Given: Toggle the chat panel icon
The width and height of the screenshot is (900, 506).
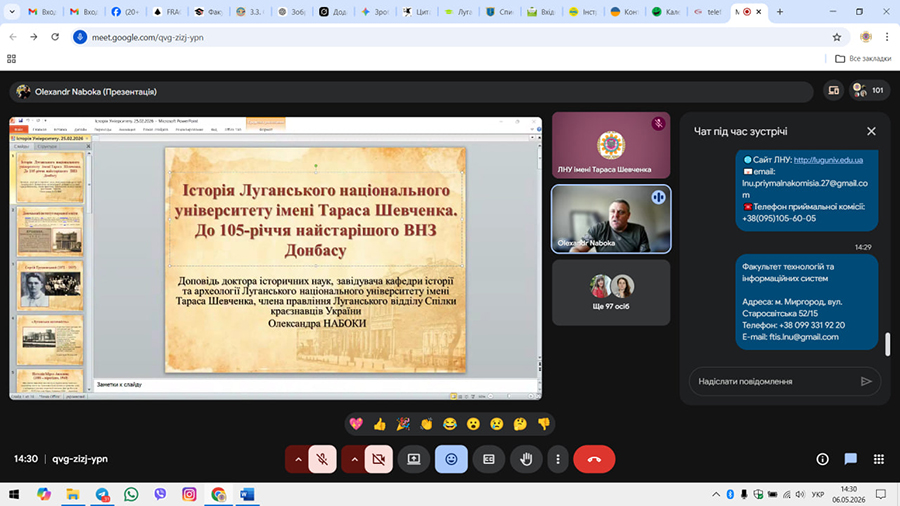Looking at the screenshot, I should (851, 459).
